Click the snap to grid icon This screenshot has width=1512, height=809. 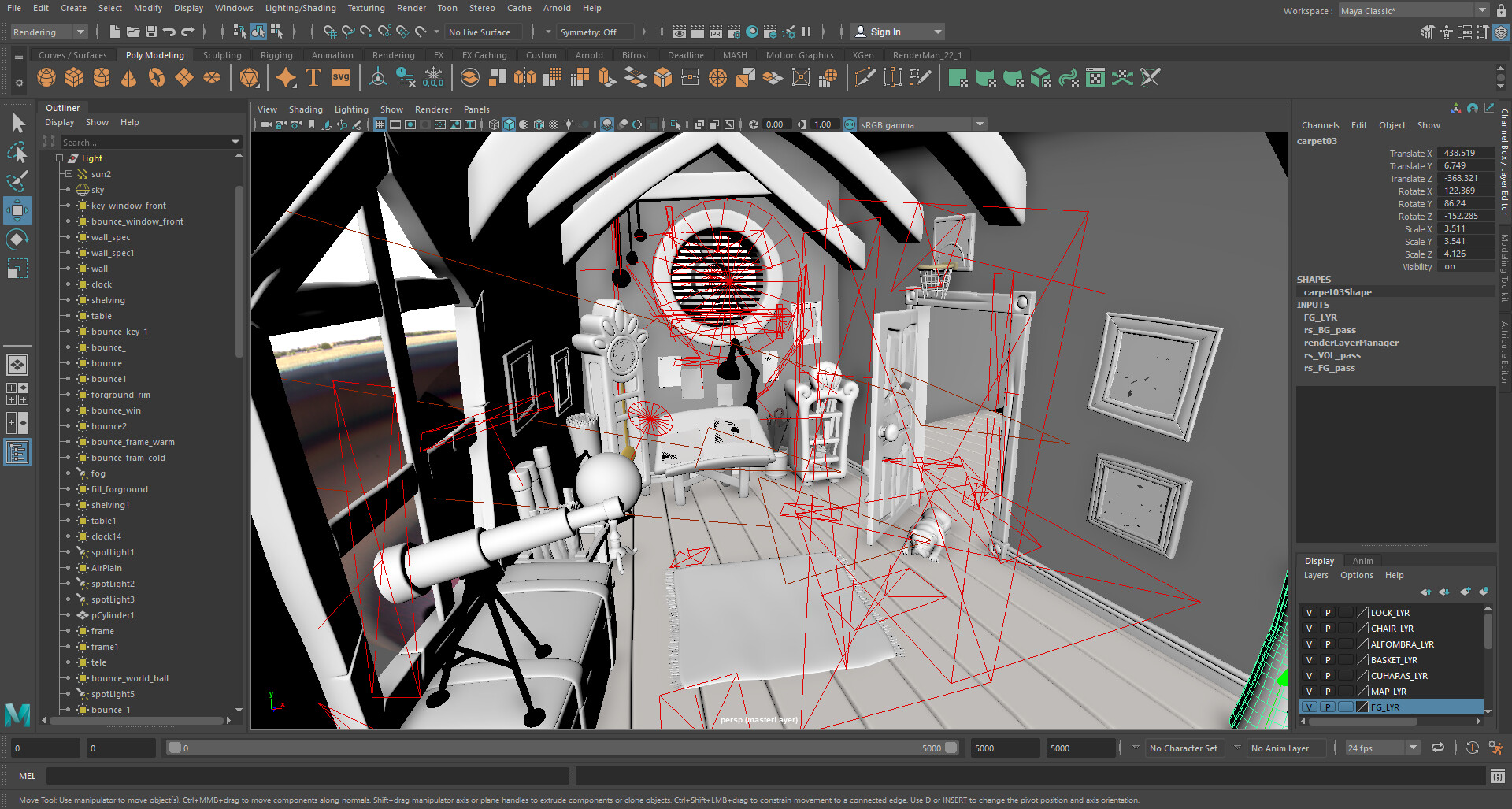click(329, 32)
